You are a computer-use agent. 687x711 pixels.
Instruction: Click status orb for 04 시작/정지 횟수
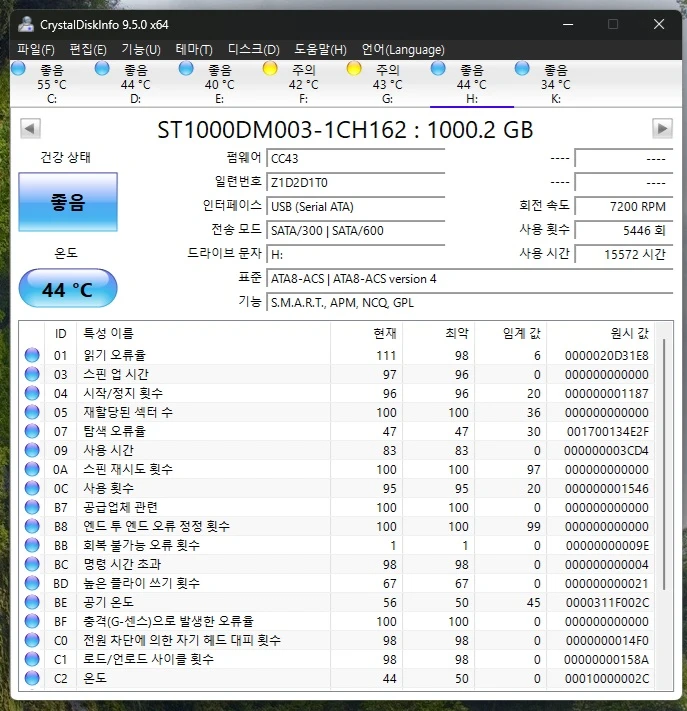coord(32,393)
